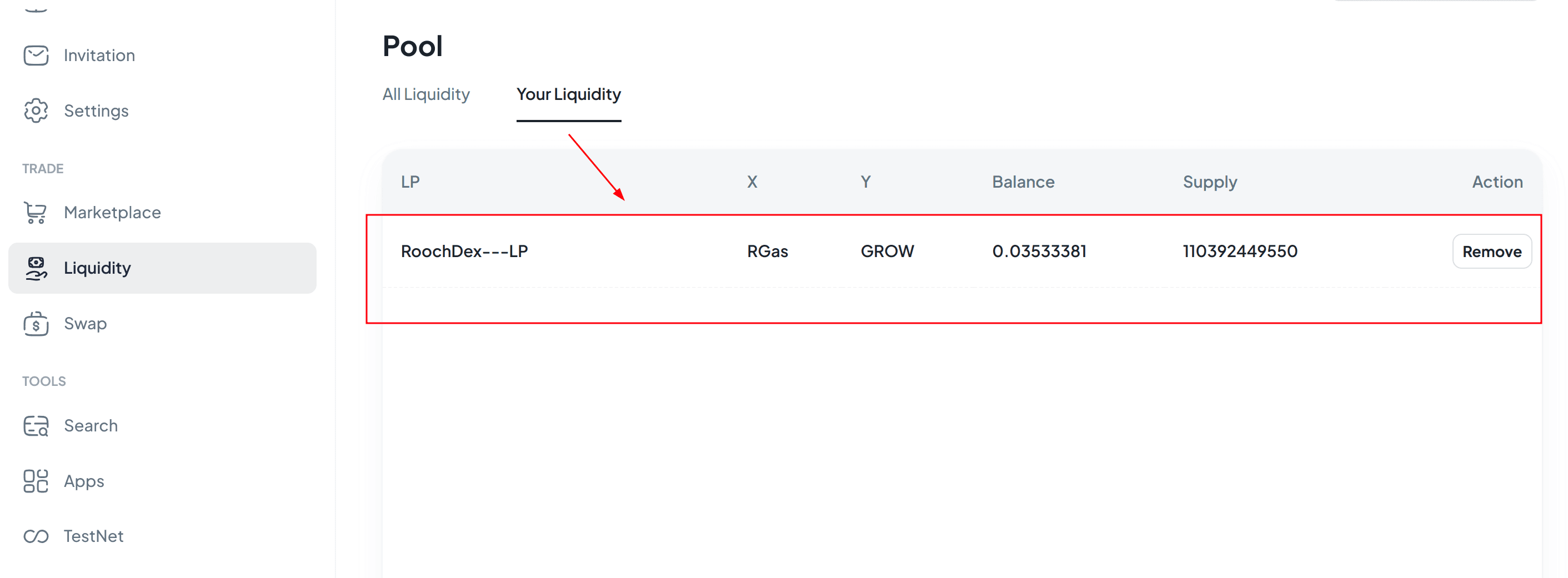Screen dimensions: 1568x578
Task: Select the Liquidity sidebar icon
Action: point(36,268)
